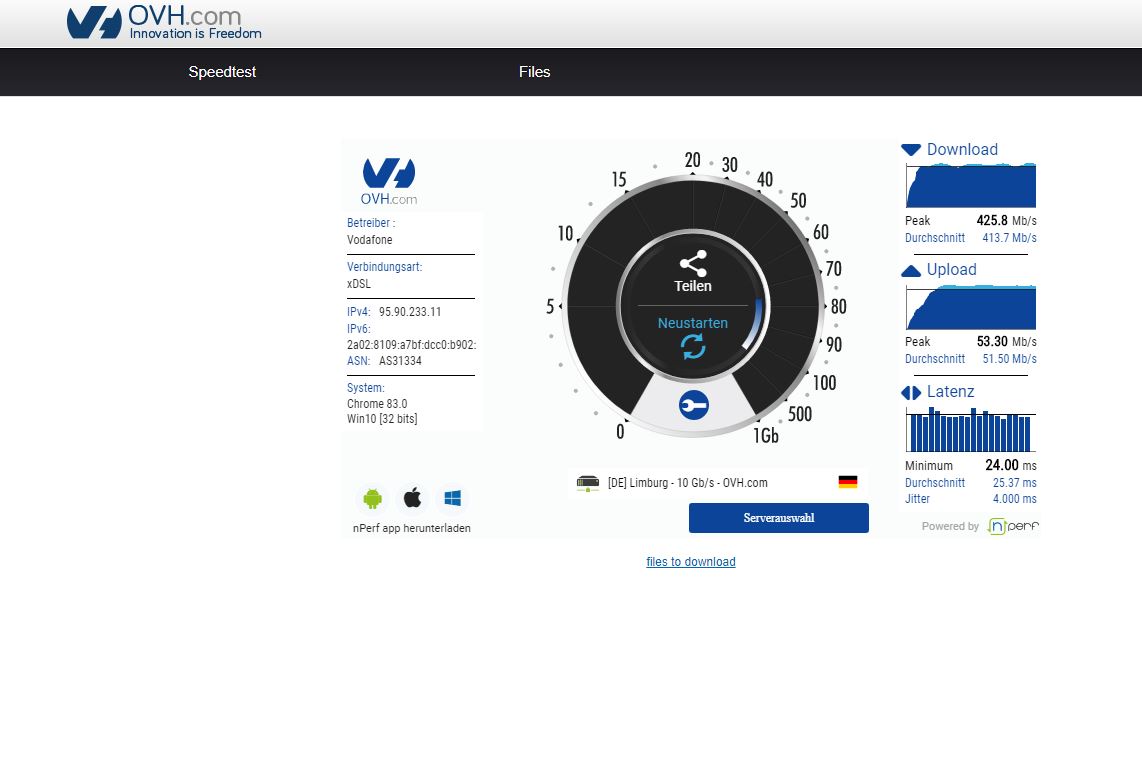Select the server name [DE] Limburg - 10 Gb/s - OVH.com
The height and width of the screenshot is (784, 1142).
688,483
